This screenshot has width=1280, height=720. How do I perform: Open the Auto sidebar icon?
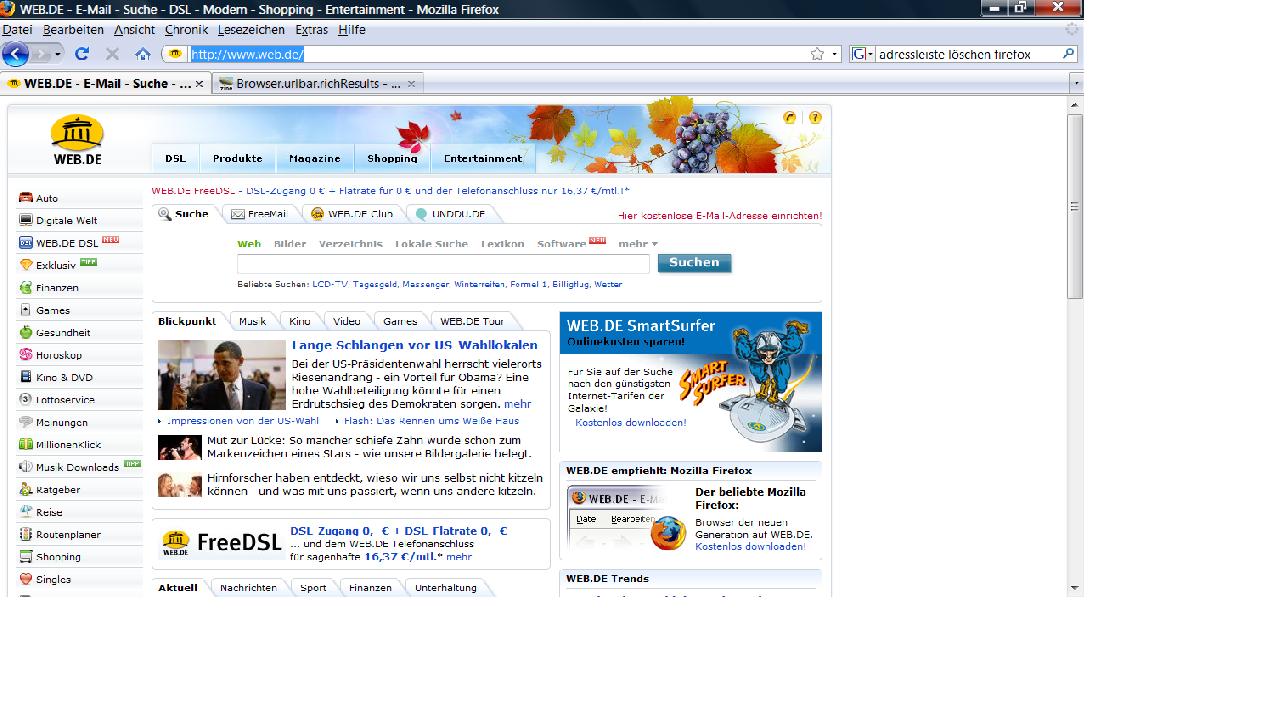pyautogui.click(x=26, y=198)
